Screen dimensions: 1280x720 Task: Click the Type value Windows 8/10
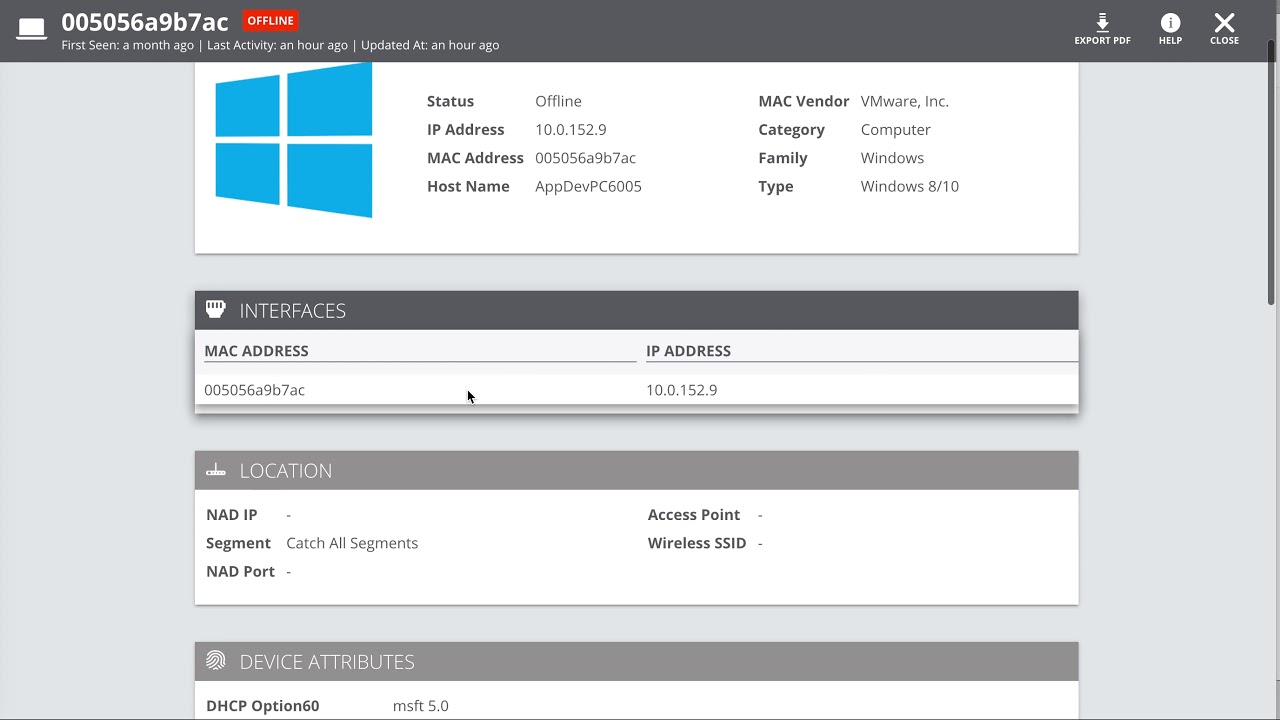909,186
